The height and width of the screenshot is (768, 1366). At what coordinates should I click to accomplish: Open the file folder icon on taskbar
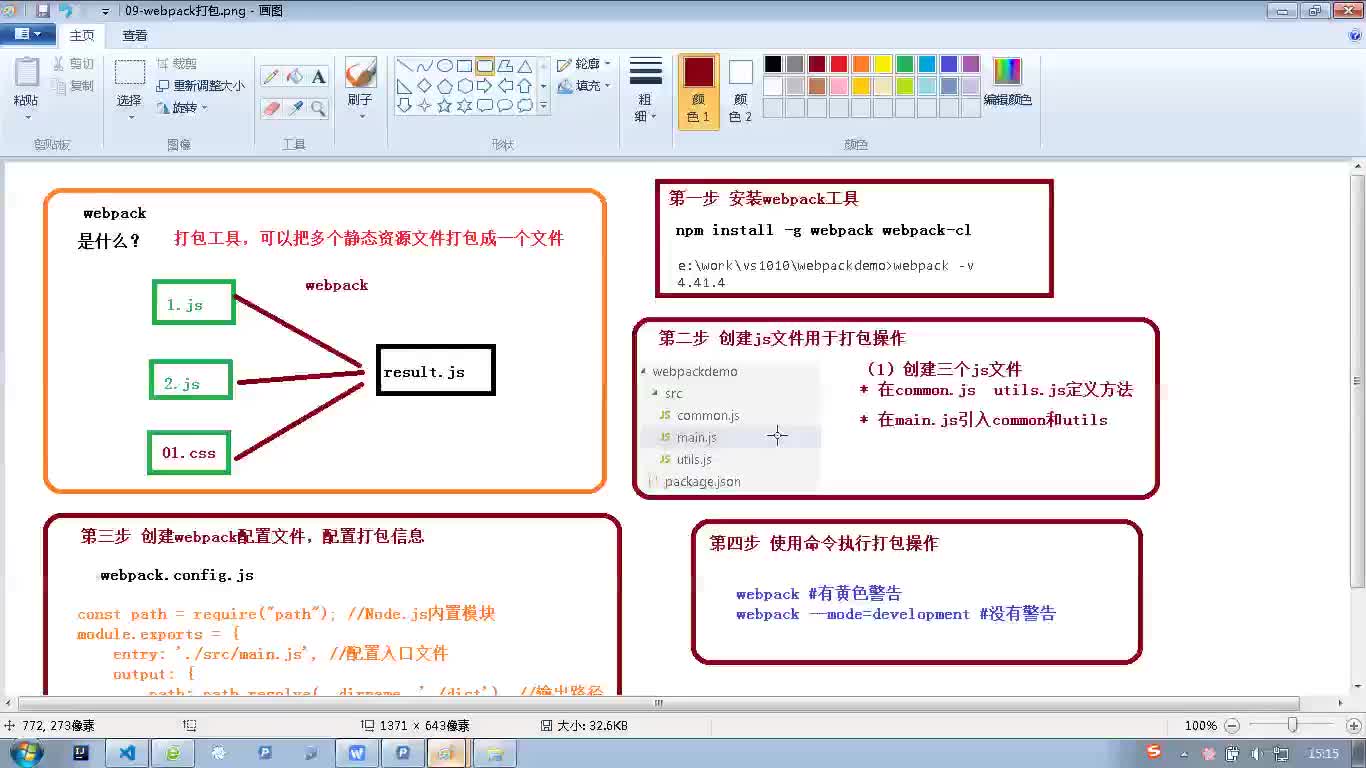coord(494,753)
